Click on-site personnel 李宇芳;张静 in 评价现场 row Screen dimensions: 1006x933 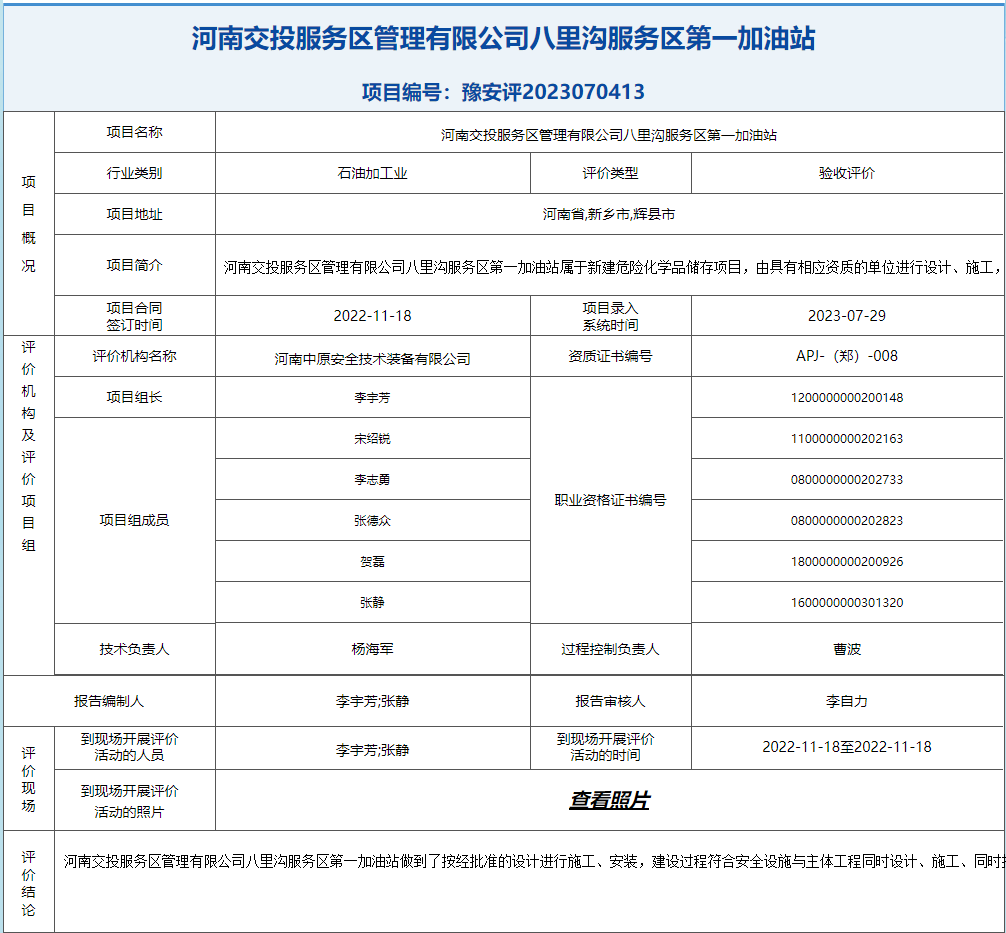point(372,751)
